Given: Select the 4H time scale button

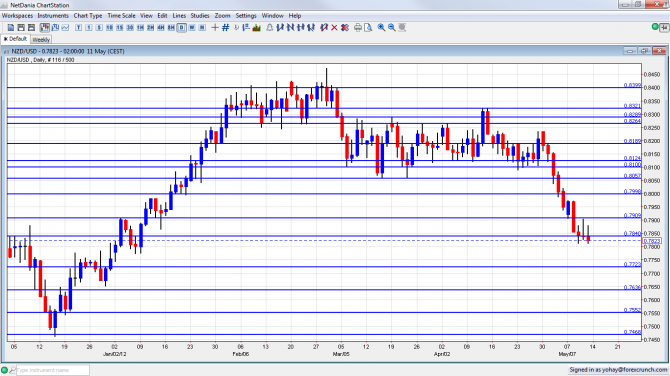Looking at the screenshot, I should (x=161, y=27).
